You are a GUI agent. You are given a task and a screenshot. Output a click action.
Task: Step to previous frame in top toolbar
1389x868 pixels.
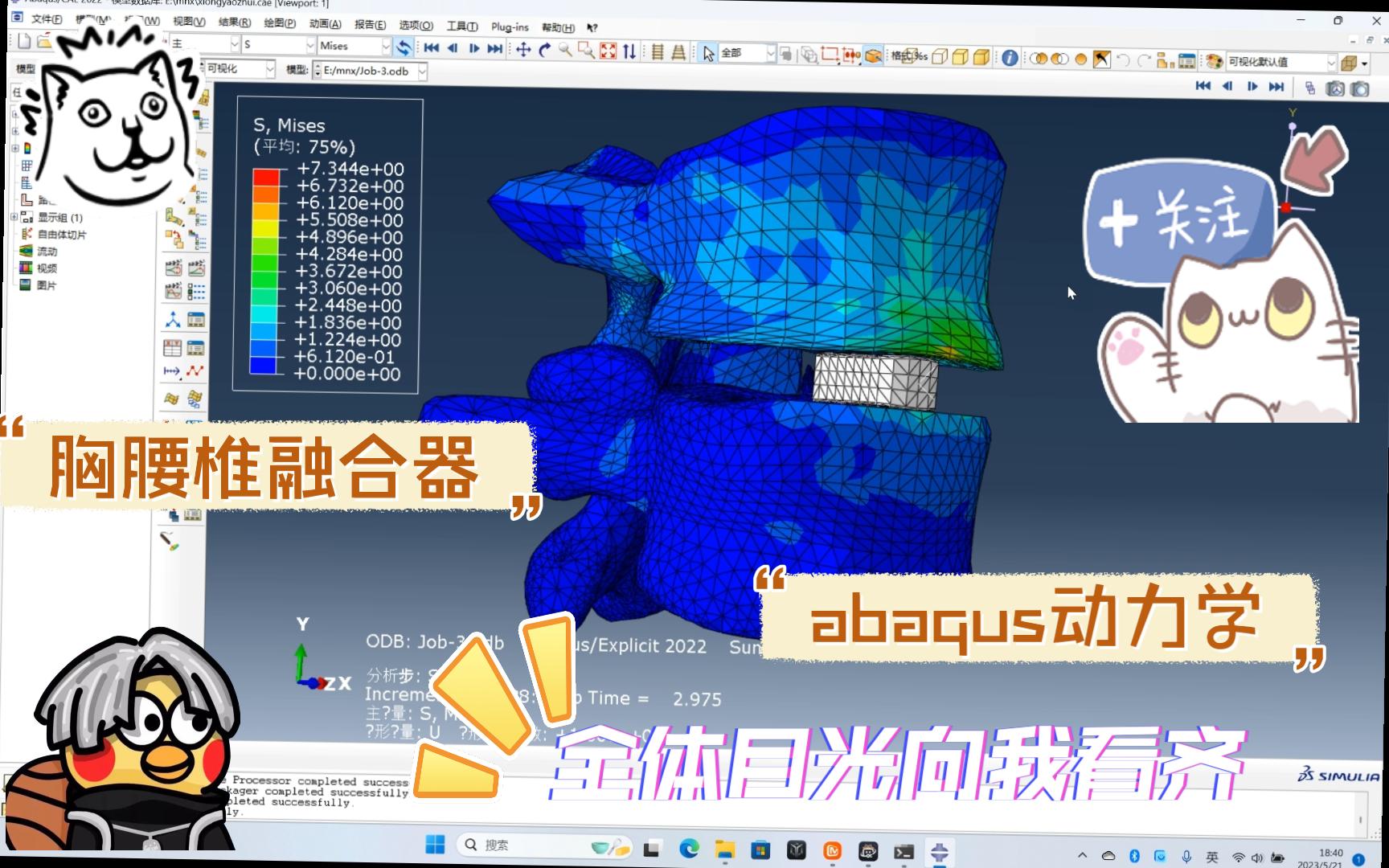[x=453, y=48]
